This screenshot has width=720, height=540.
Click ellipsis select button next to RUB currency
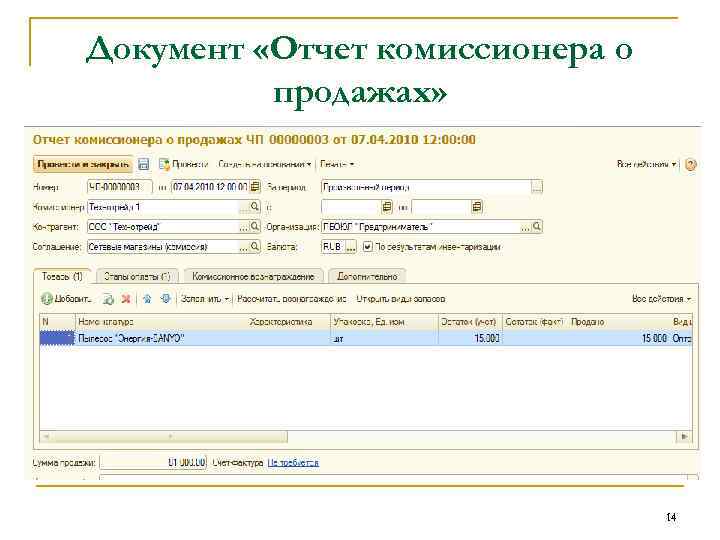pos(350,247)
